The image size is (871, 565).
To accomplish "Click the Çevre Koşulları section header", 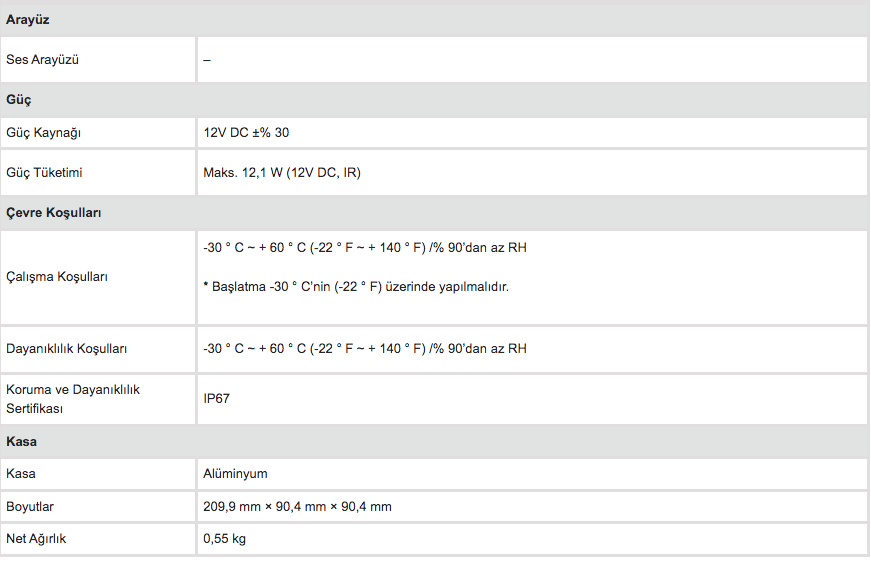I will (x=54, y=213).
